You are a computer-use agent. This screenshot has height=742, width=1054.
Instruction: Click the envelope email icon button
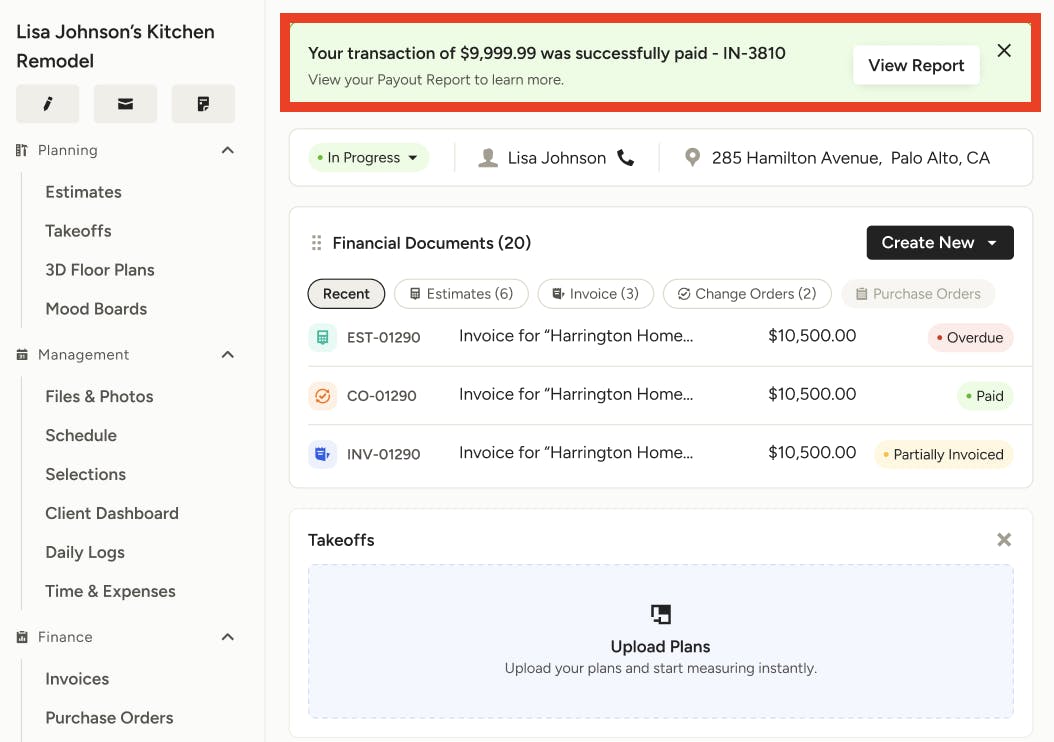tap(125, 104)
